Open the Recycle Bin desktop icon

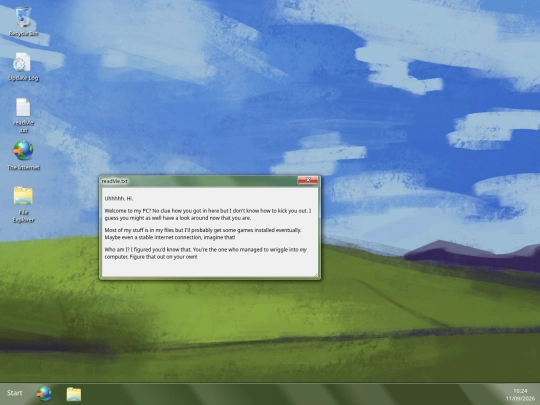23,21
